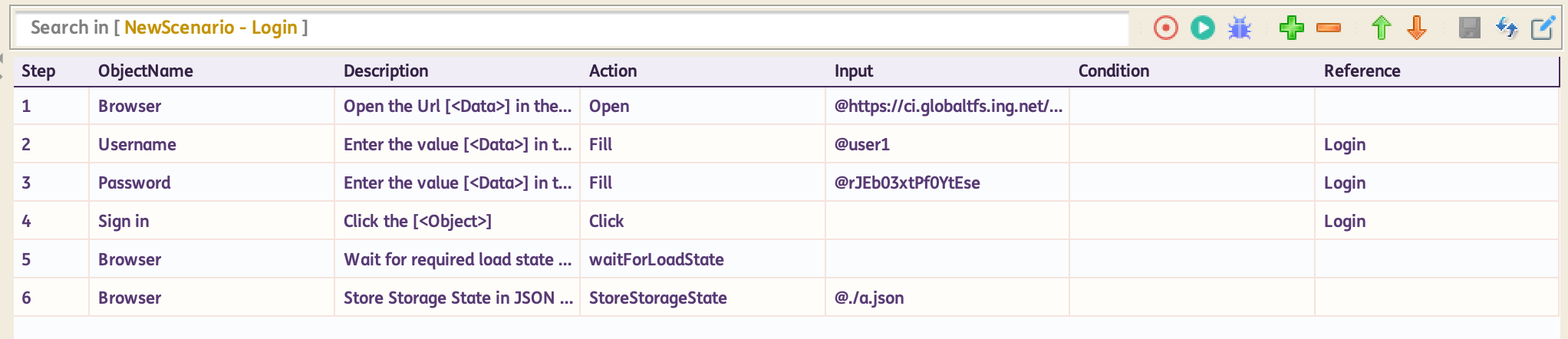Select the waitForLoadState action in step 5
Screen dimensions: 1568x339
[656, 259]
